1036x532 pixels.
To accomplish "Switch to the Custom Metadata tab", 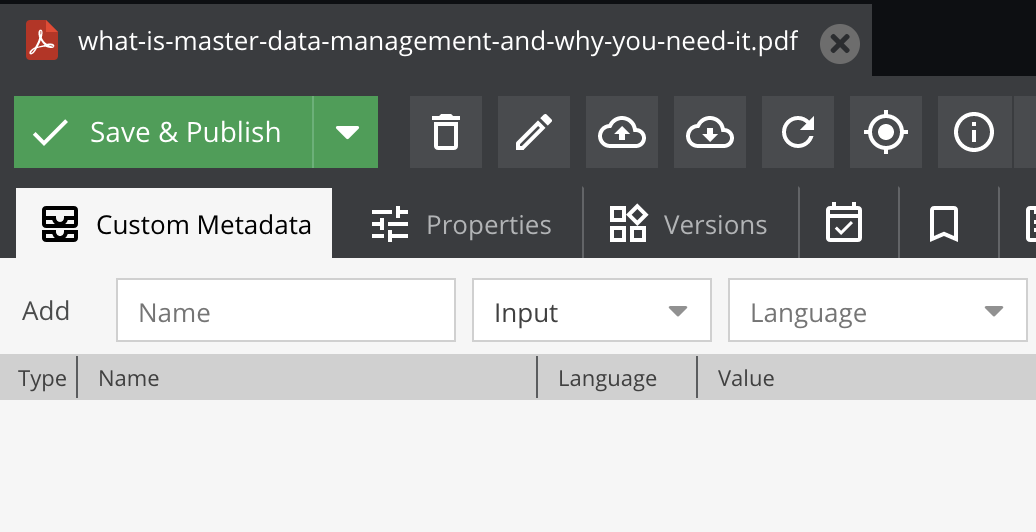I will pos(174,223).
